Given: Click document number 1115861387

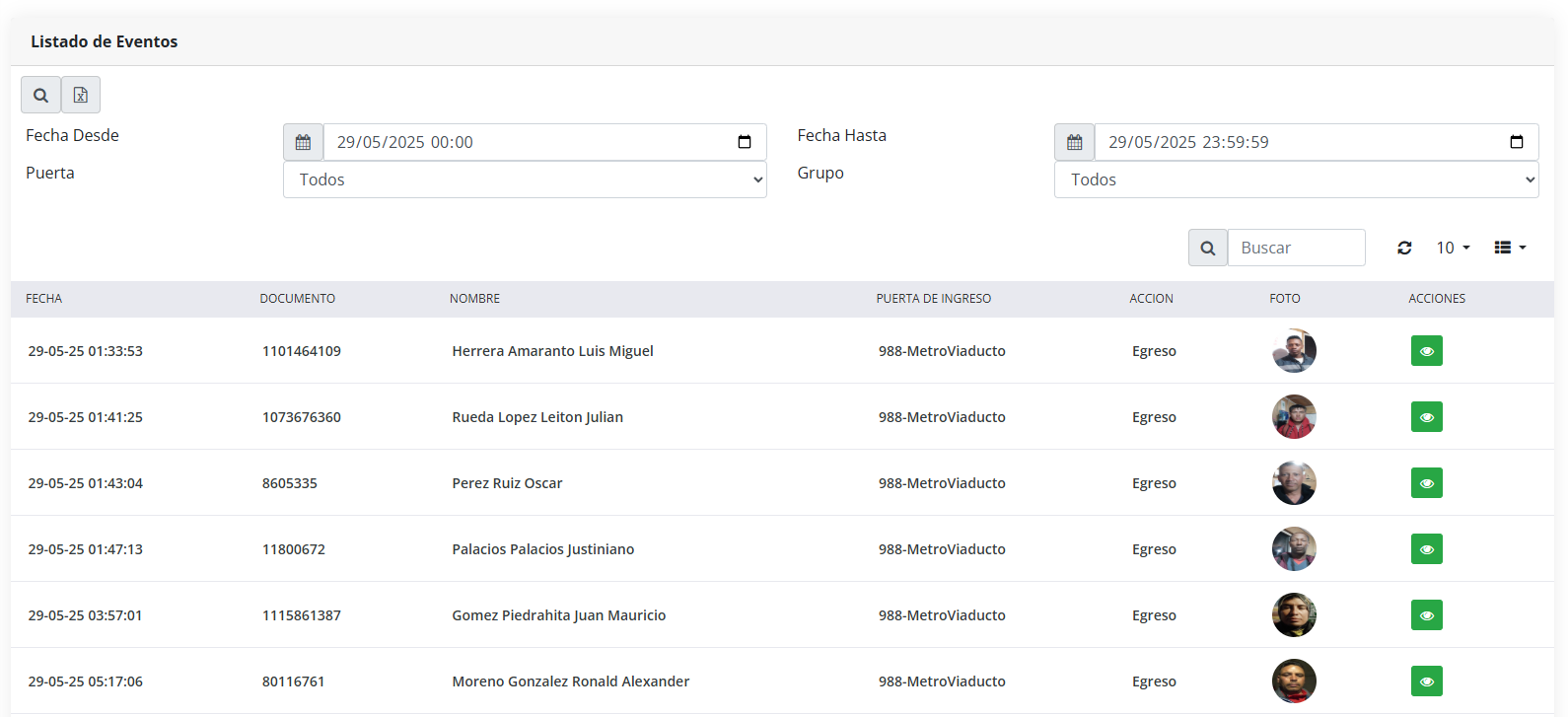Looking at the screenshot, I should pos(302,615).
